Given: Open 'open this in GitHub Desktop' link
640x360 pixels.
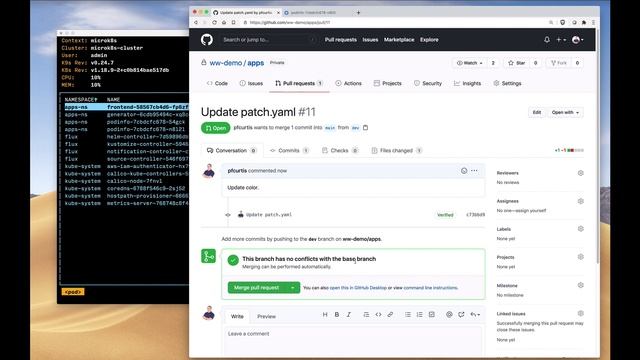Looking at the screenshot, I should (358, 288).
